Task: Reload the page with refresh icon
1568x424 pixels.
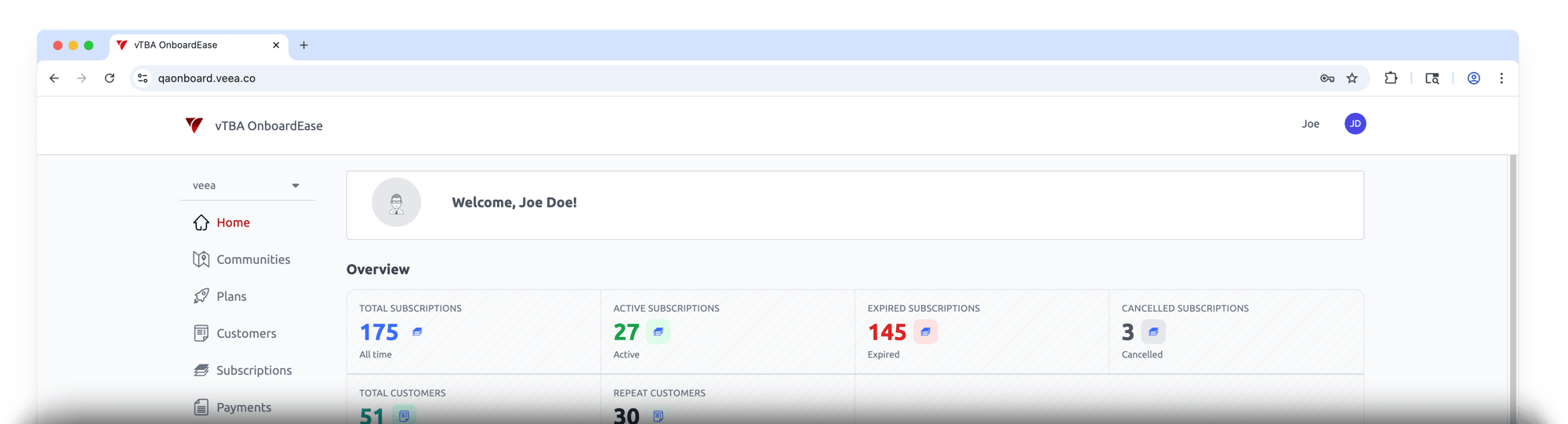Action: 110,78
